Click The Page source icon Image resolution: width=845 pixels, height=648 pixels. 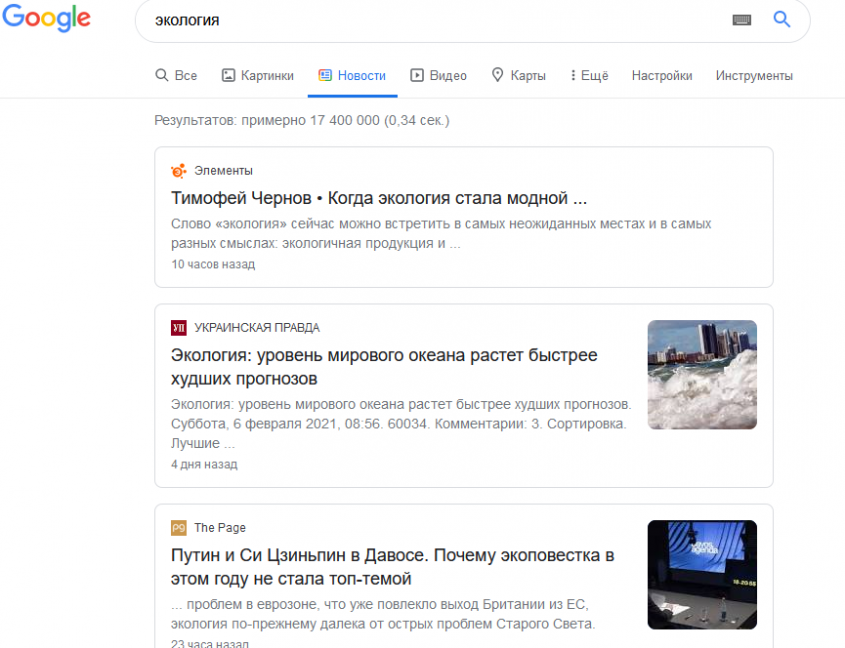click(179, 528)
